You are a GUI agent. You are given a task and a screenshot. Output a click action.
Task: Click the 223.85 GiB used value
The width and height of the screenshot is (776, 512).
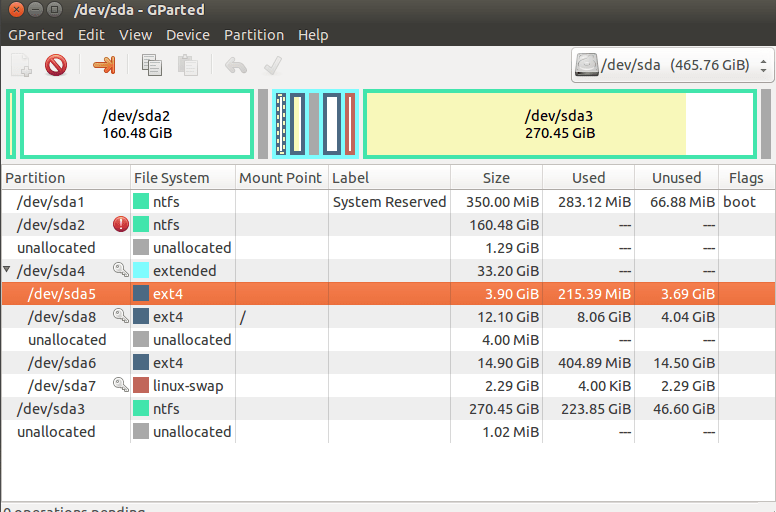pyautogui.click(x=596, y=409)
